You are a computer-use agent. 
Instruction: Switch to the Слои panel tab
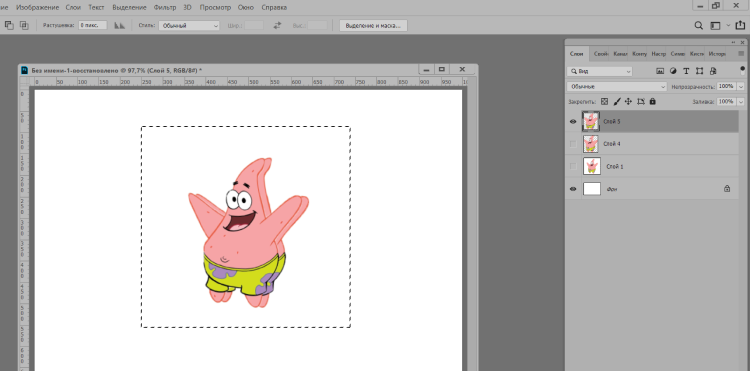576,54
